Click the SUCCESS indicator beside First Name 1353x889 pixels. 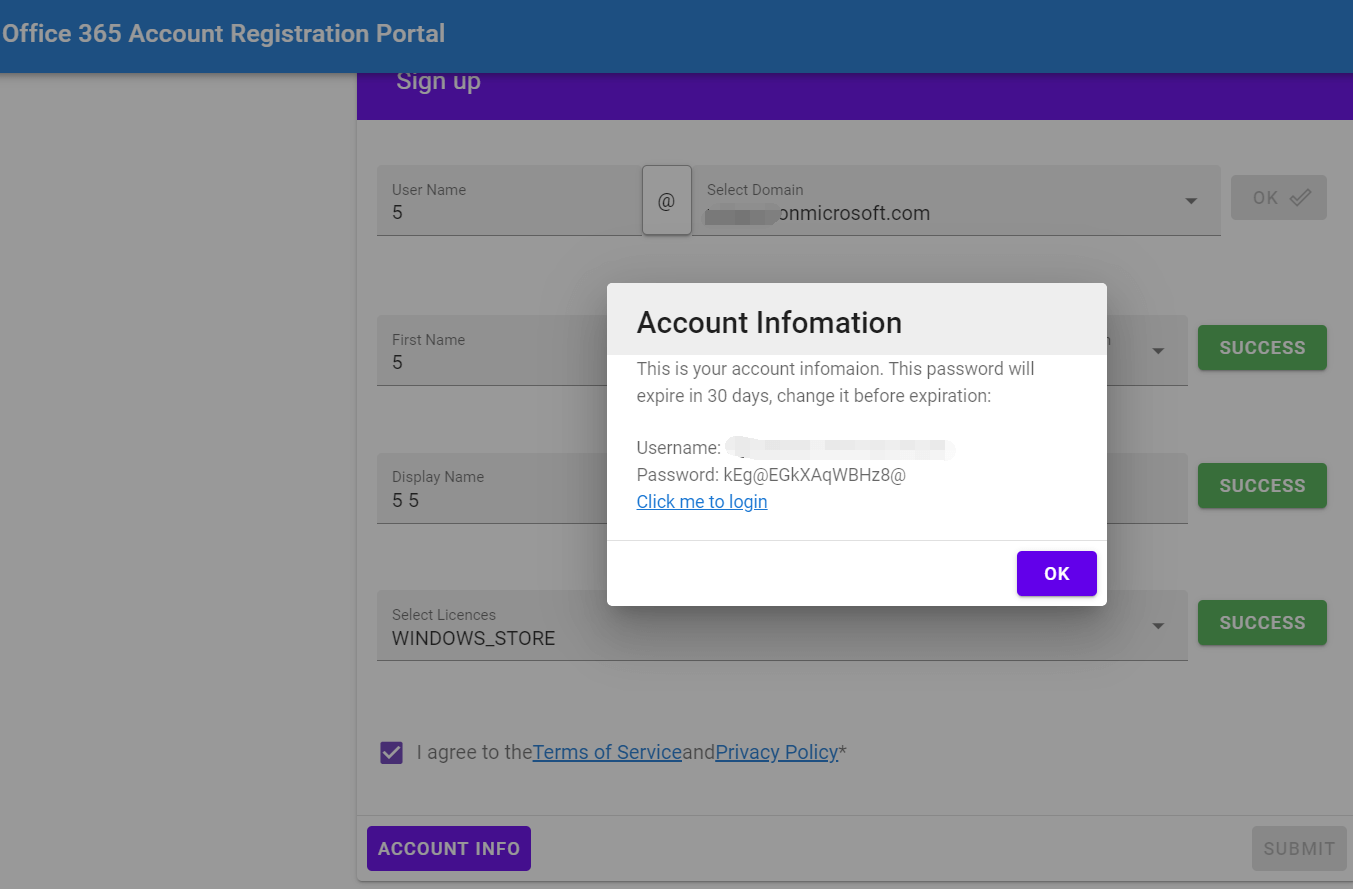click(1261, 347)
